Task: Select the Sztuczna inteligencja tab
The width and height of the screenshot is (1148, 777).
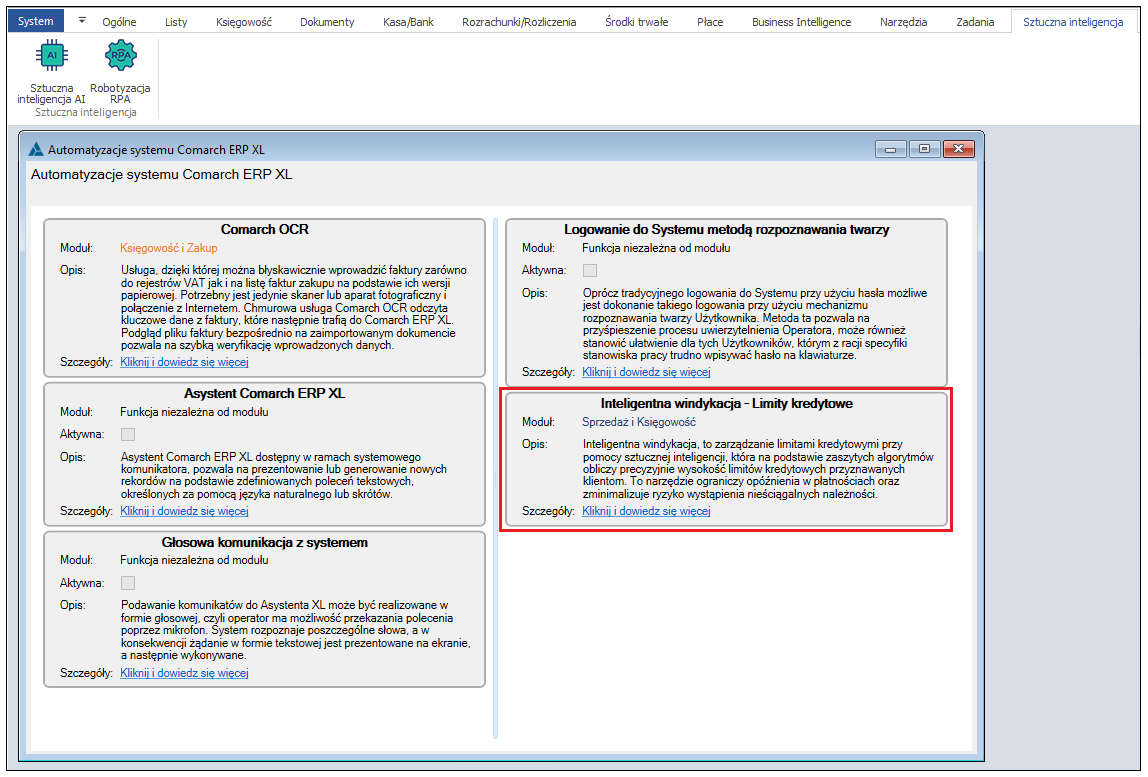Action: [x=1073, y=22]
